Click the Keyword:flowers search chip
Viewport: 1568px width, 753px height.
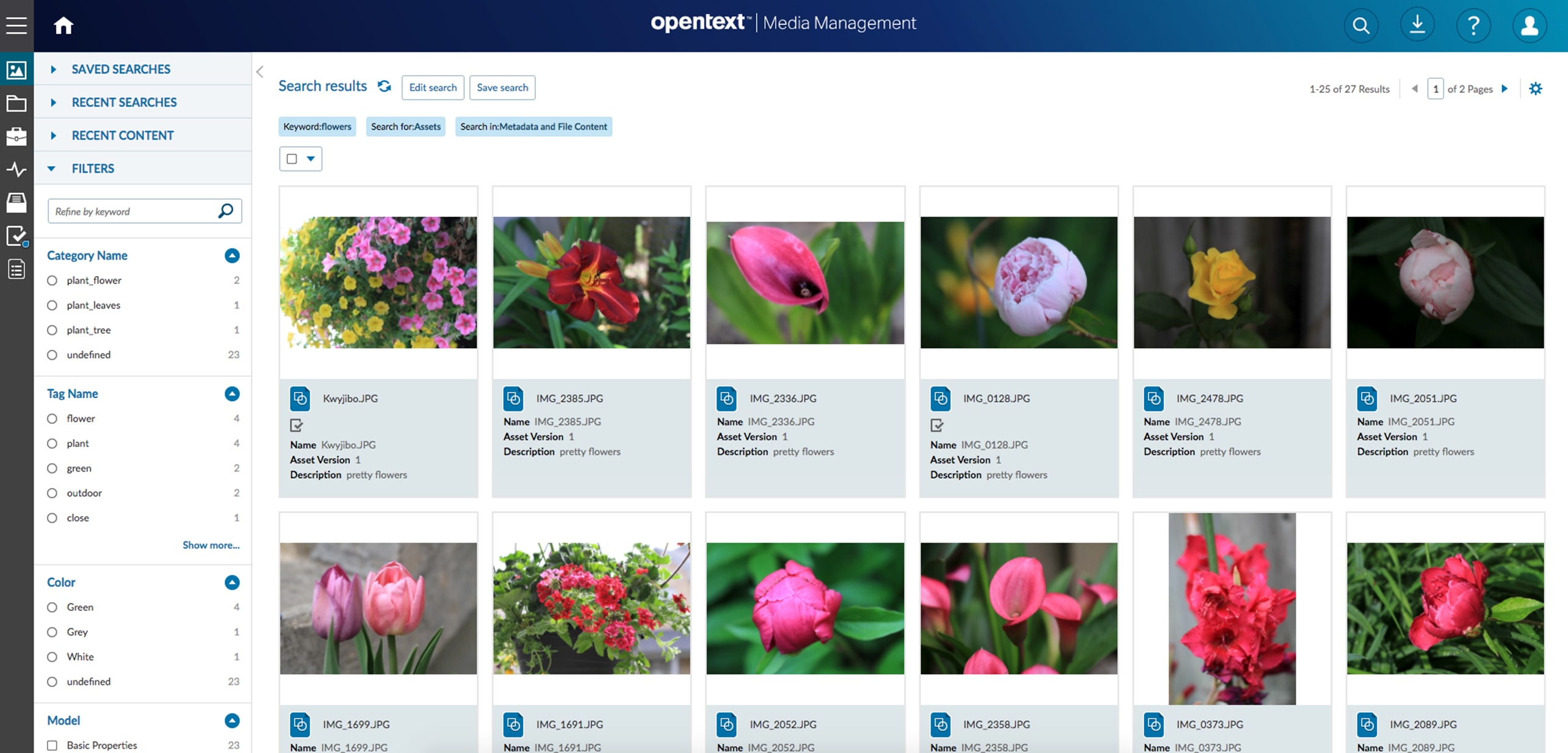317,126
